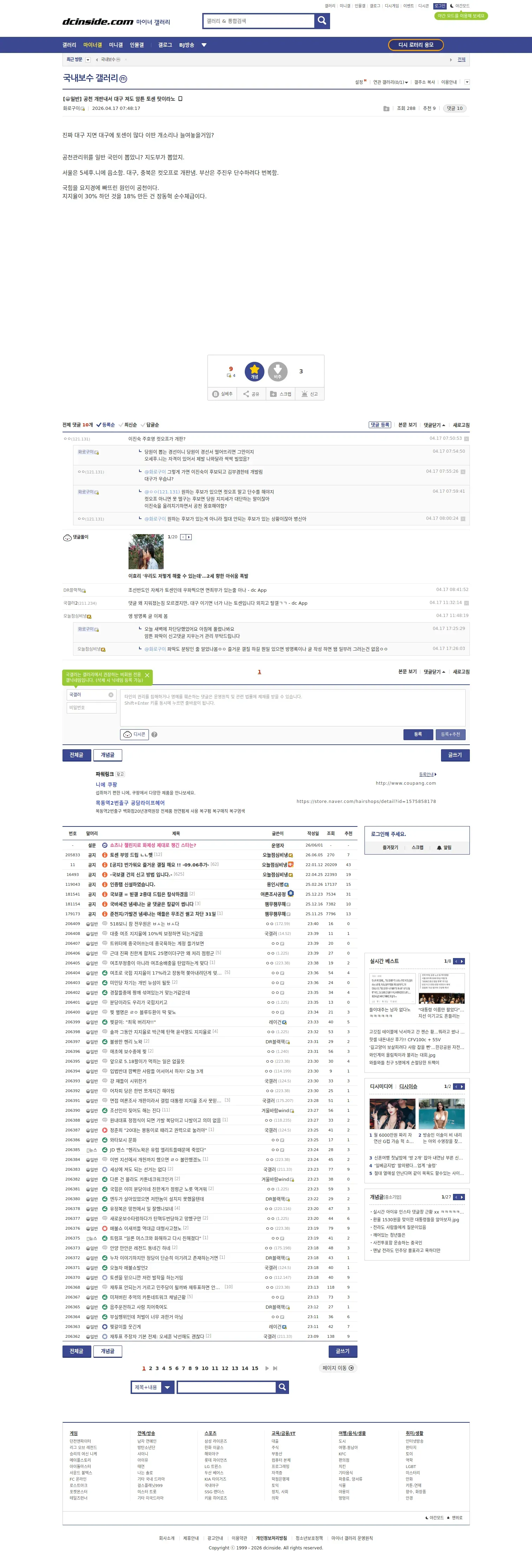Viewport: 532px width, 1568px height.
Task: Click next arrow in 디시미디어 1/2 panel
Action: [462, 1087]
